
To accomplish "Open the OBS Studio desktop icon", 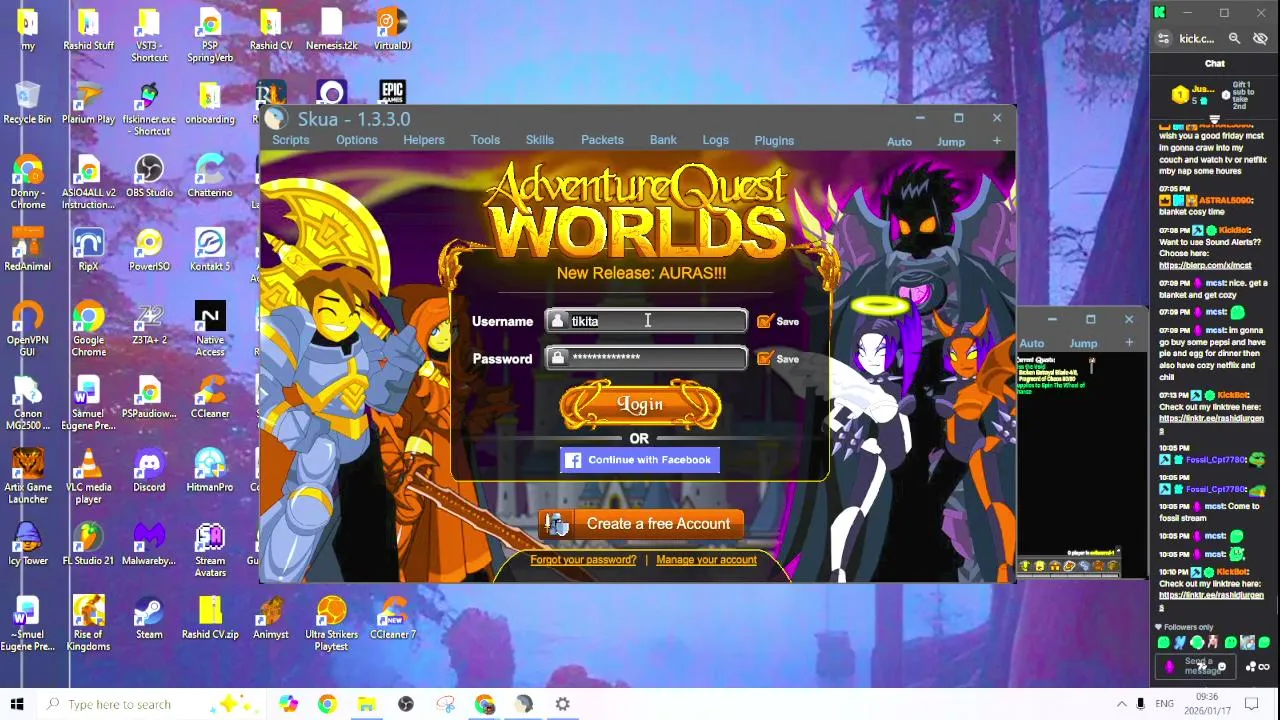I will 149,176.
